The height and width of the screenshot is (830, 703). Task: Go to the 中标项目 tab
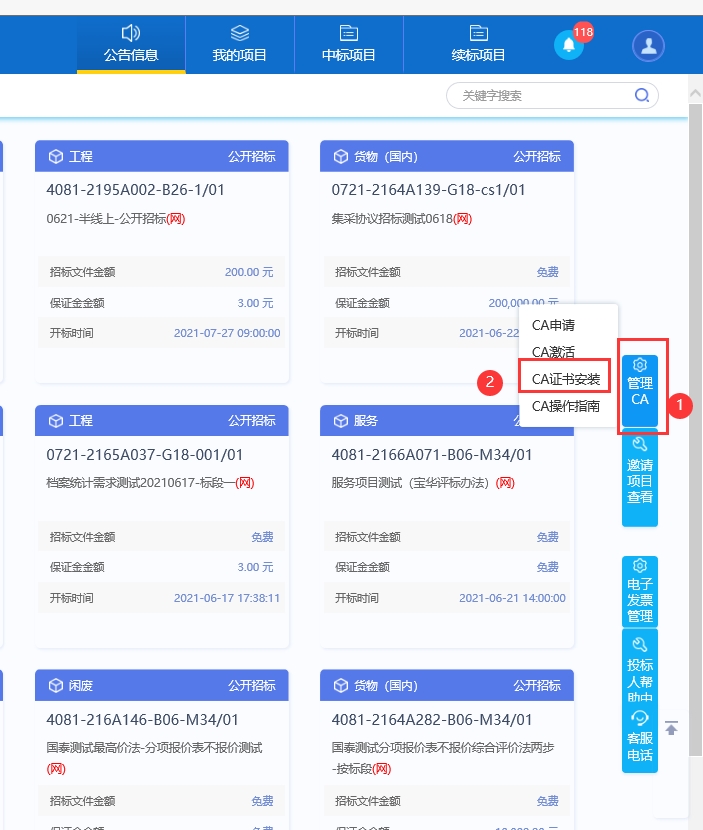349,45
